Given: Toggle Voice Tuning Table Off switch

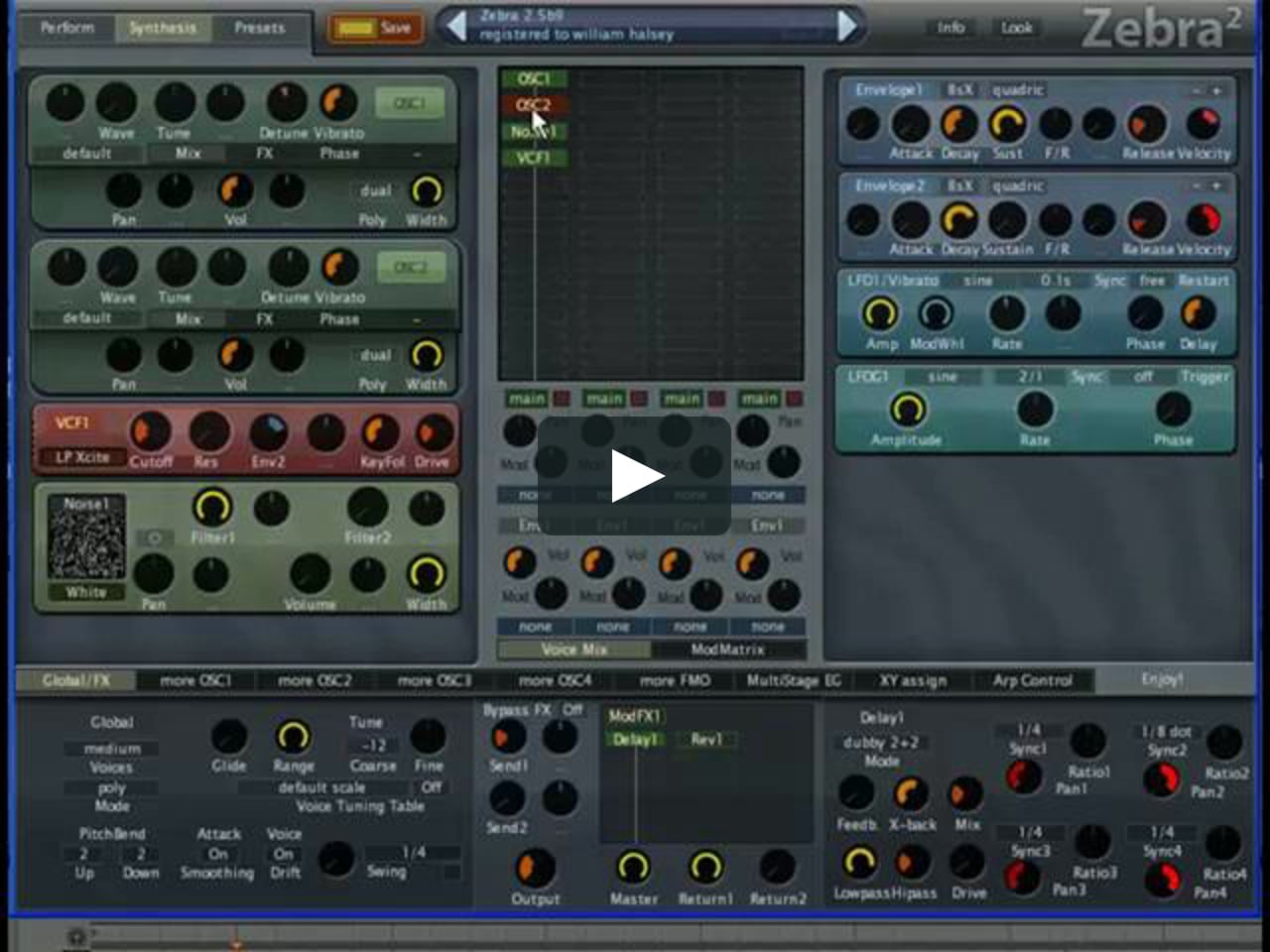Looking at the screenshot, I should (x=431, y=787).
